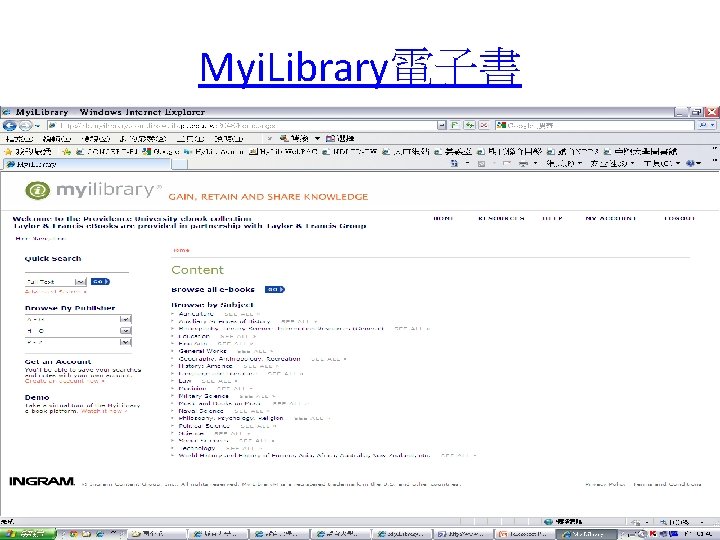Click the INGRAM footer logo
The width and height of the screenshot is (720, 540).
pyautogui.click(x=42, y=481)
